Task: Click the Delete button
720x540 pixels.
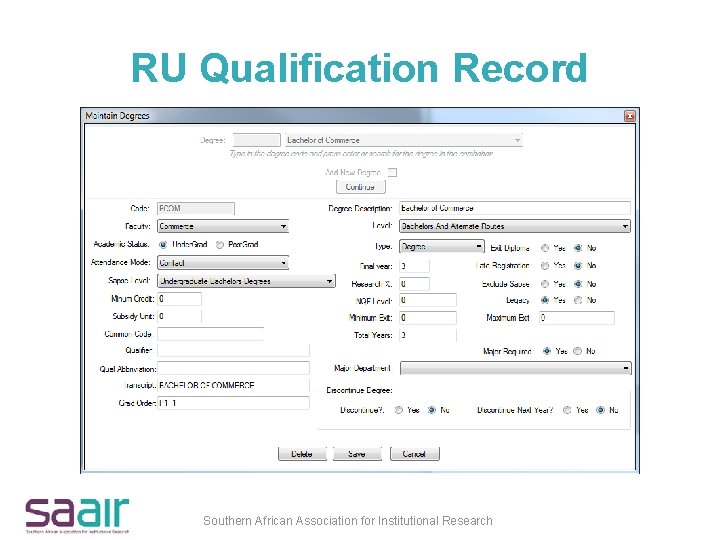Action: pos(302,454)
